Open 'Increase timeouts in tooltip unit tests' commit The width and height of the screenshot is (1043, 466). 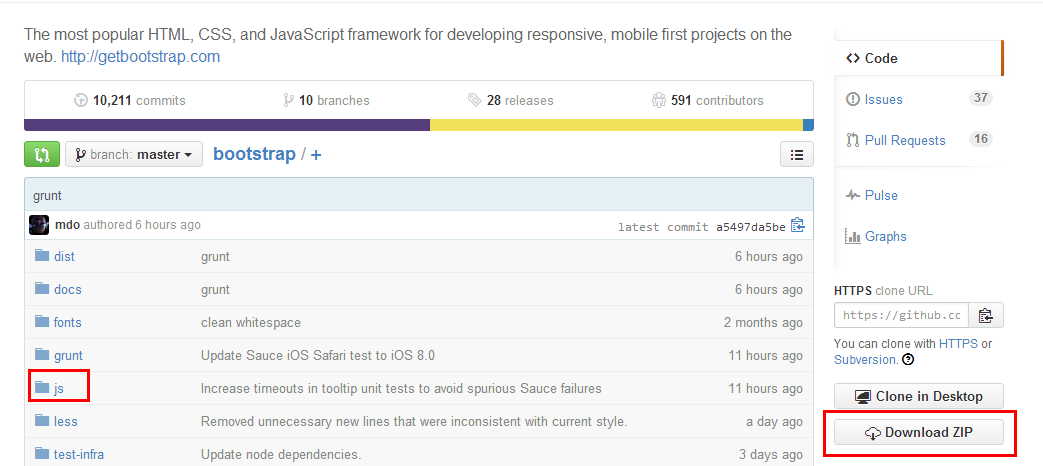(401, 388)
